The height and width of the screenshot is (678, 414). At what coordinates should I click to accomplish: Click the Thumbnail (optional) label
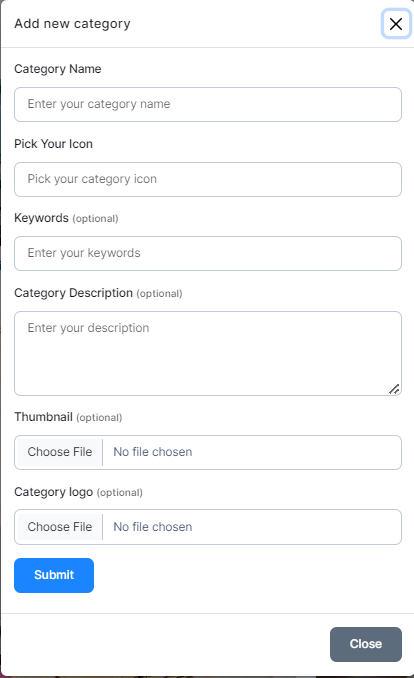68,417
